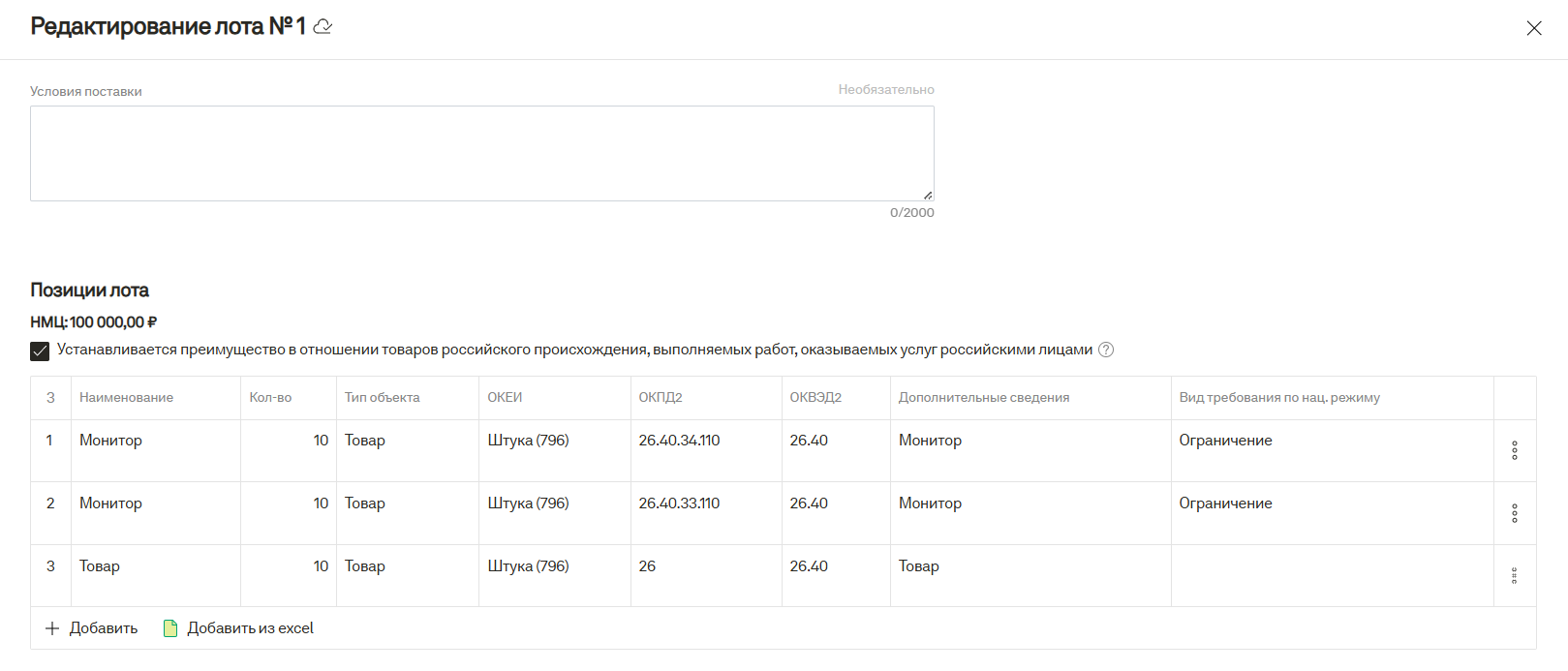Click the Штука (796) cell in row 3
The height and width of the screenshot is (671, 1568).
[528, 566]
